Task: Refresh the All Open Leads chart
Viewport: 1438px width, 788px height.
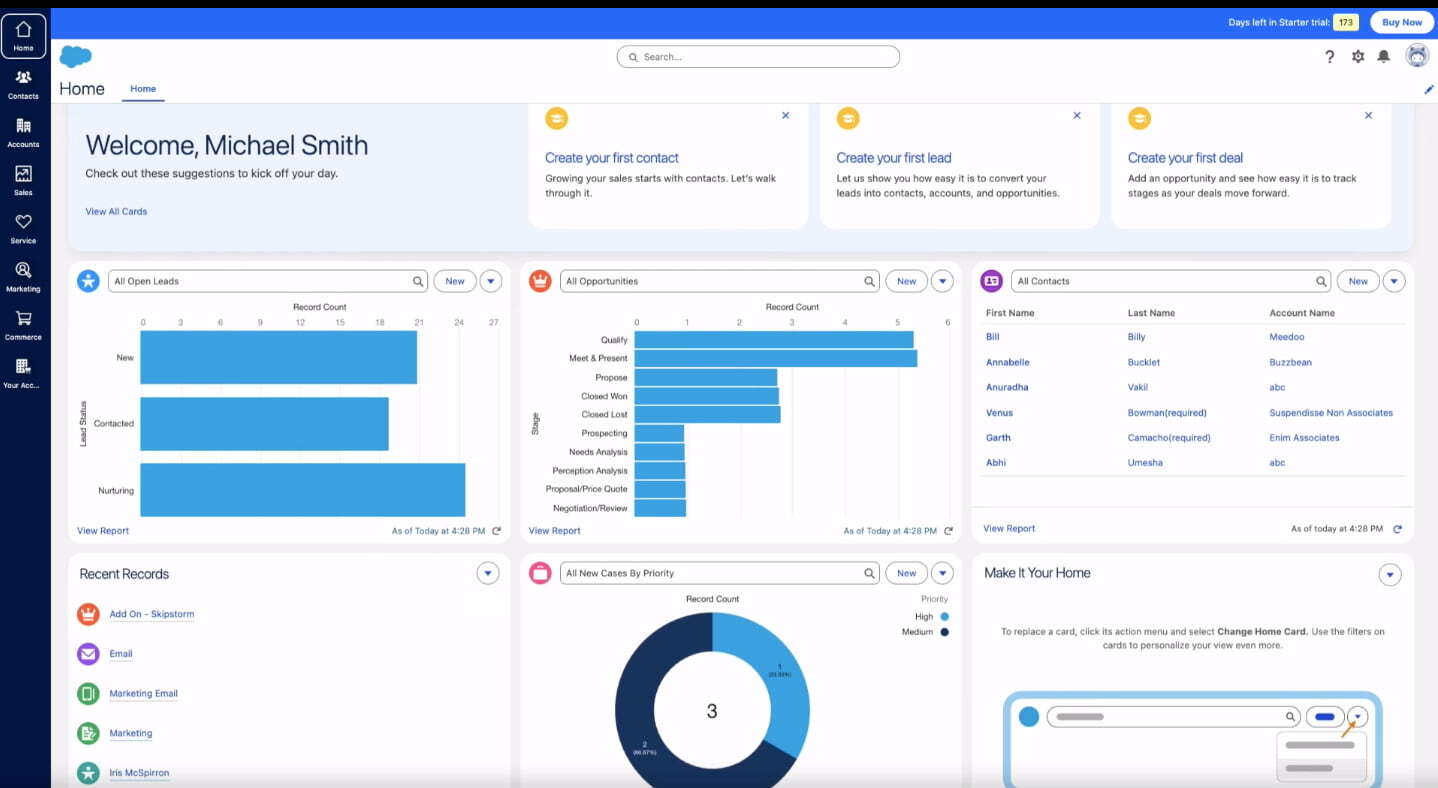Action: tap(497, 531)
